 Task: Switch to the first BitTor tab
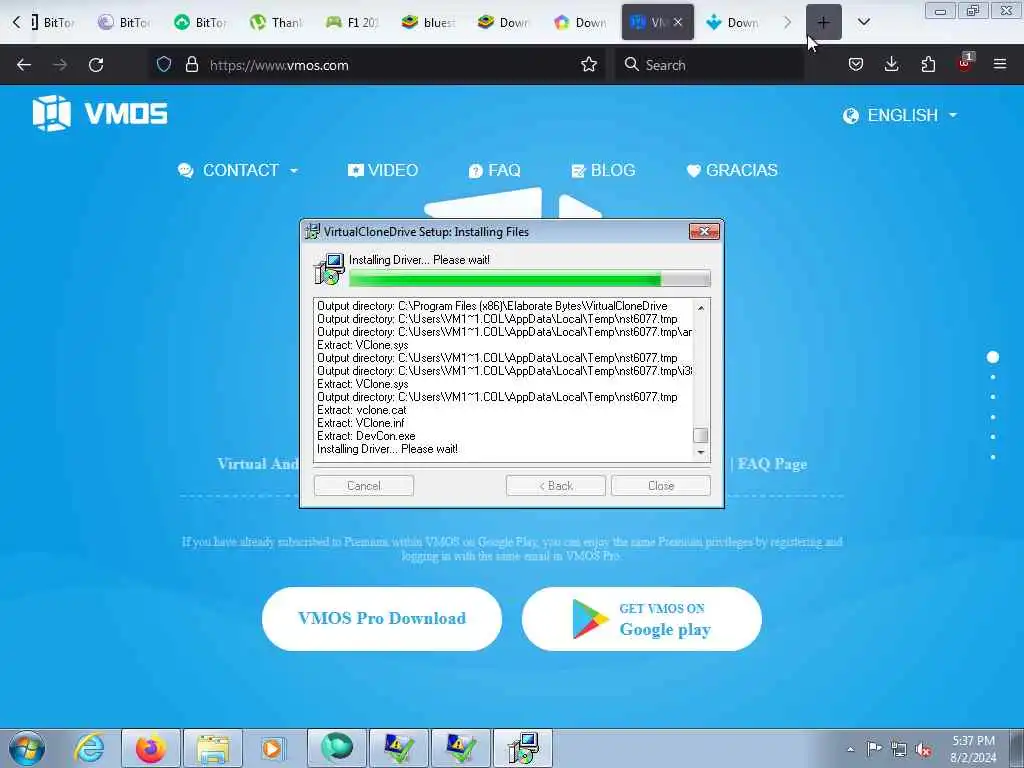pos(52,22)
